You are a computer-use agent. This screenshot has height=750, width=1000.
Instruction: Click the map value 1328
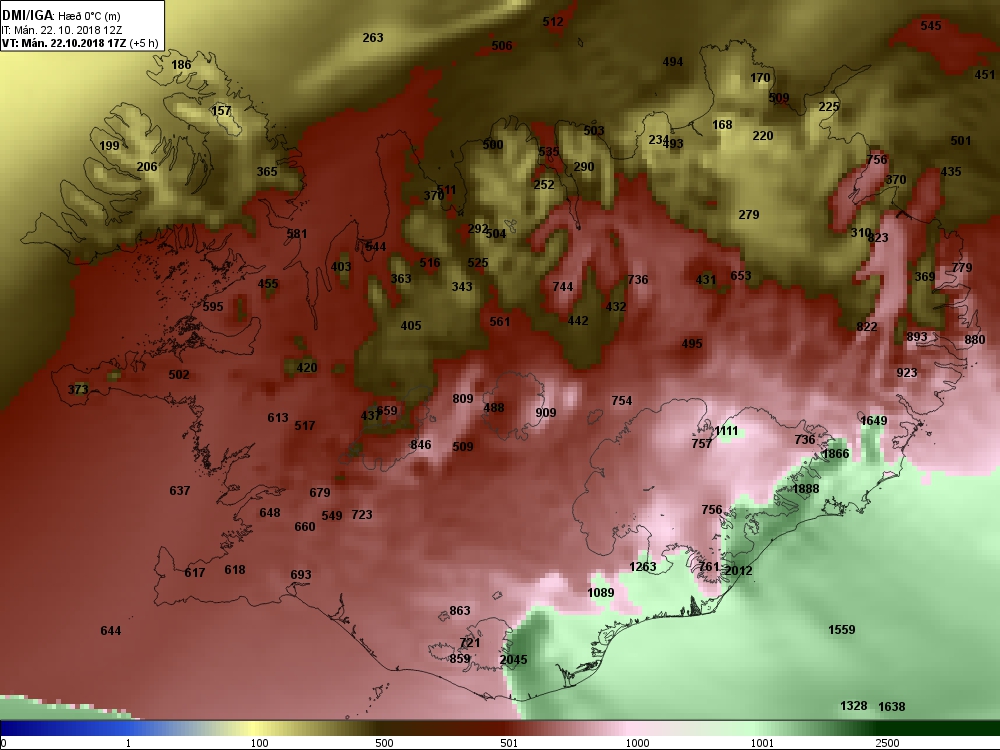853,705
